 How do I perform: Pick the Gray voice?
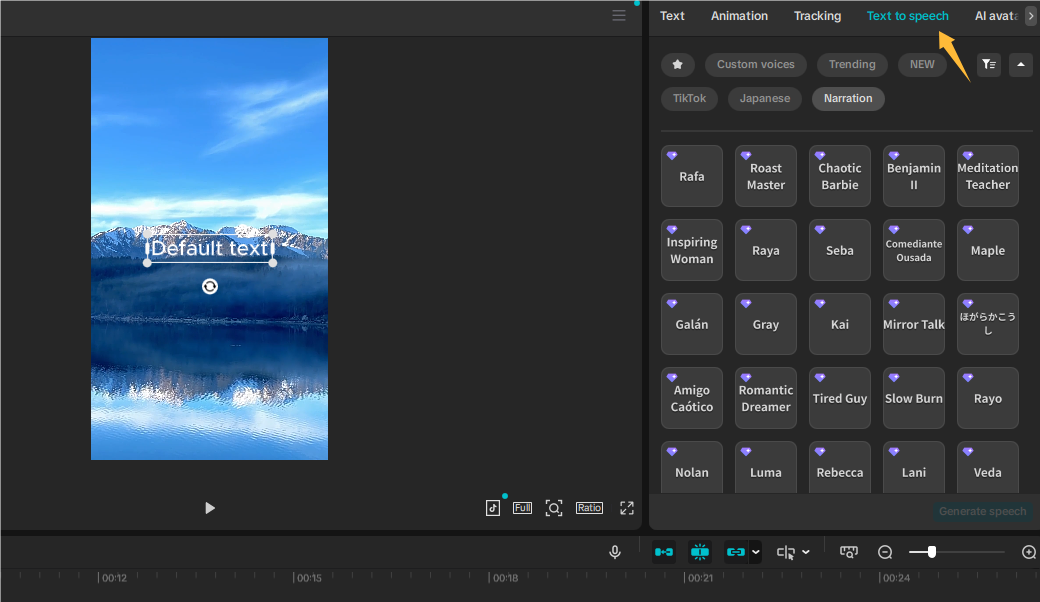click(766, 324)
